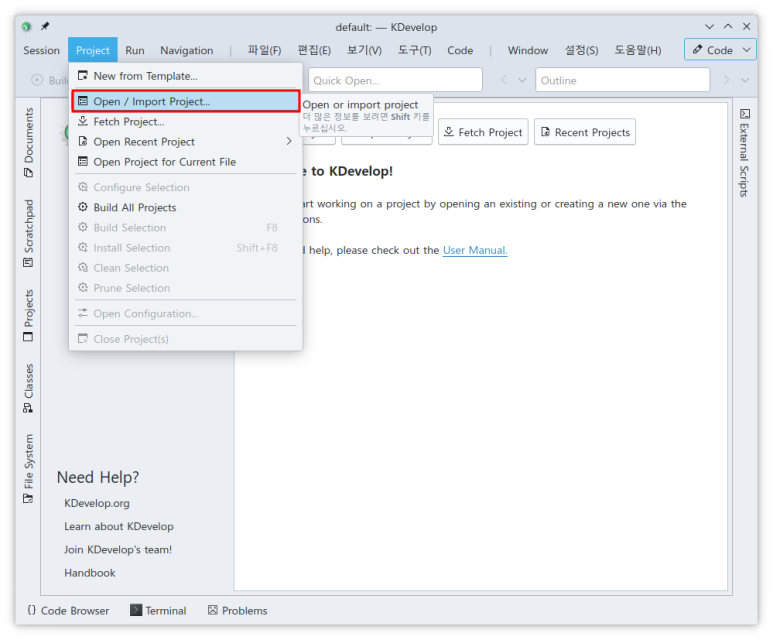Viewport: 773px width, 640px height.
Task: Click the Fetch Project button icon on welcome page
Action: click(449, 132)
